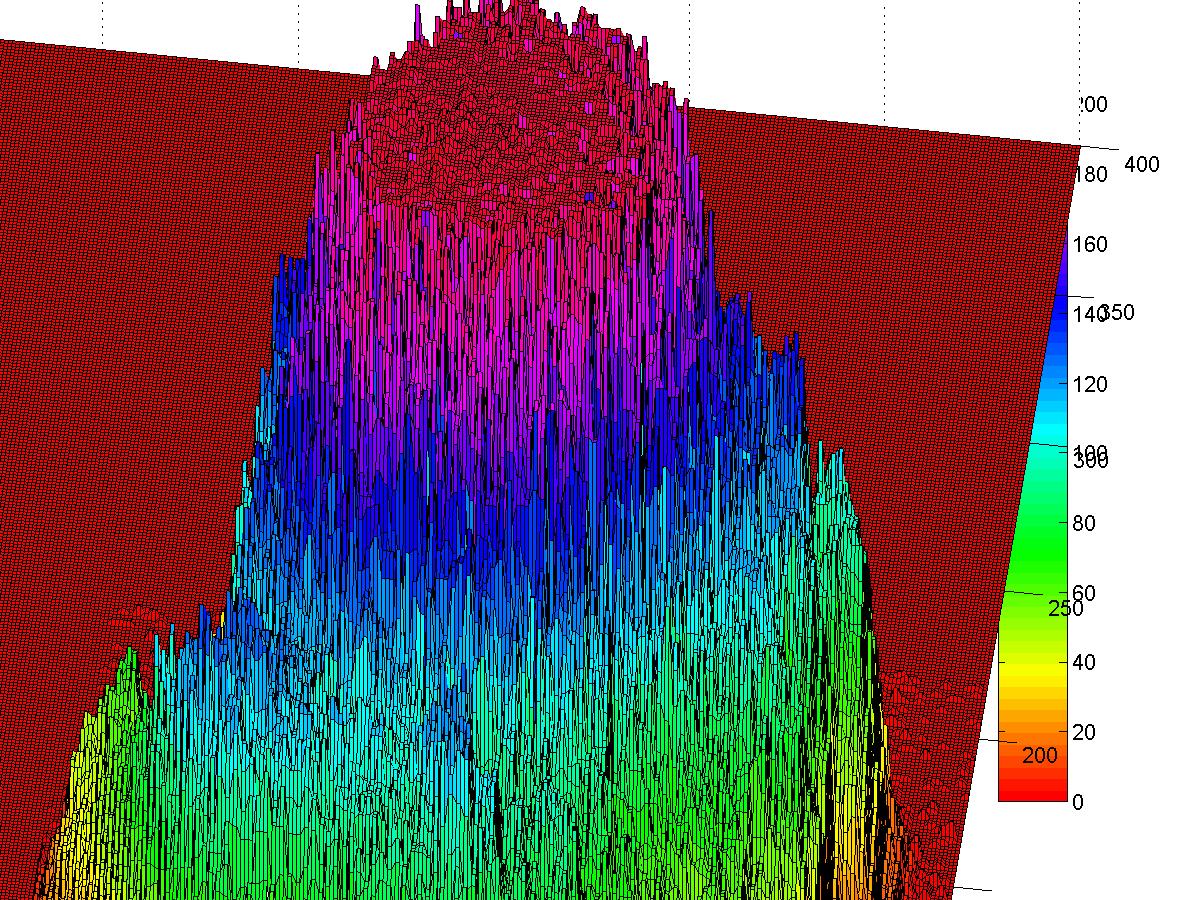Click the colorbar tick label 20
Viewport: 1200px width, 900px height.
[1083, 733]
